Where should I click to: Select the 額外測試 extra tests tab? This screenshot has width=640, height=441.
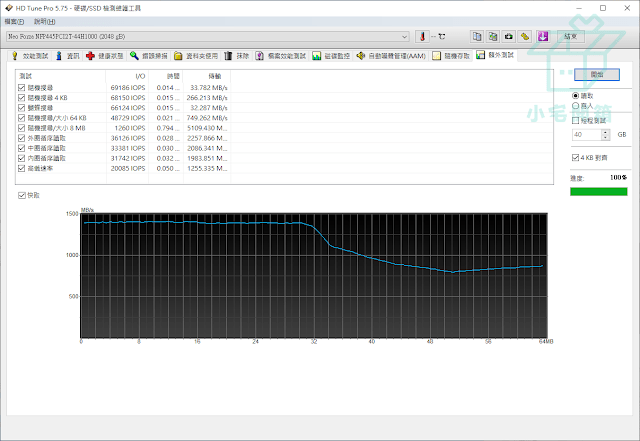click(496, 55)
